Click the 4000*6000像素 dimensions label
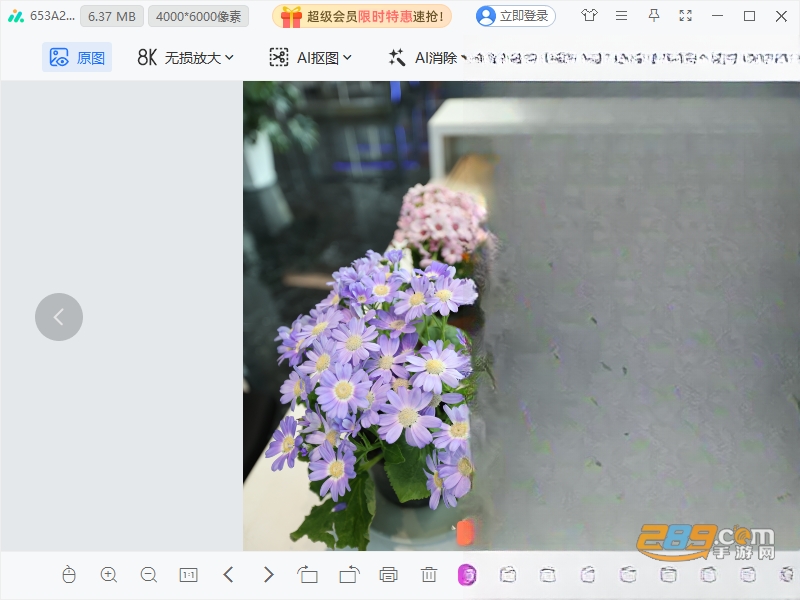Screen dimensions: 800x600 198,16
